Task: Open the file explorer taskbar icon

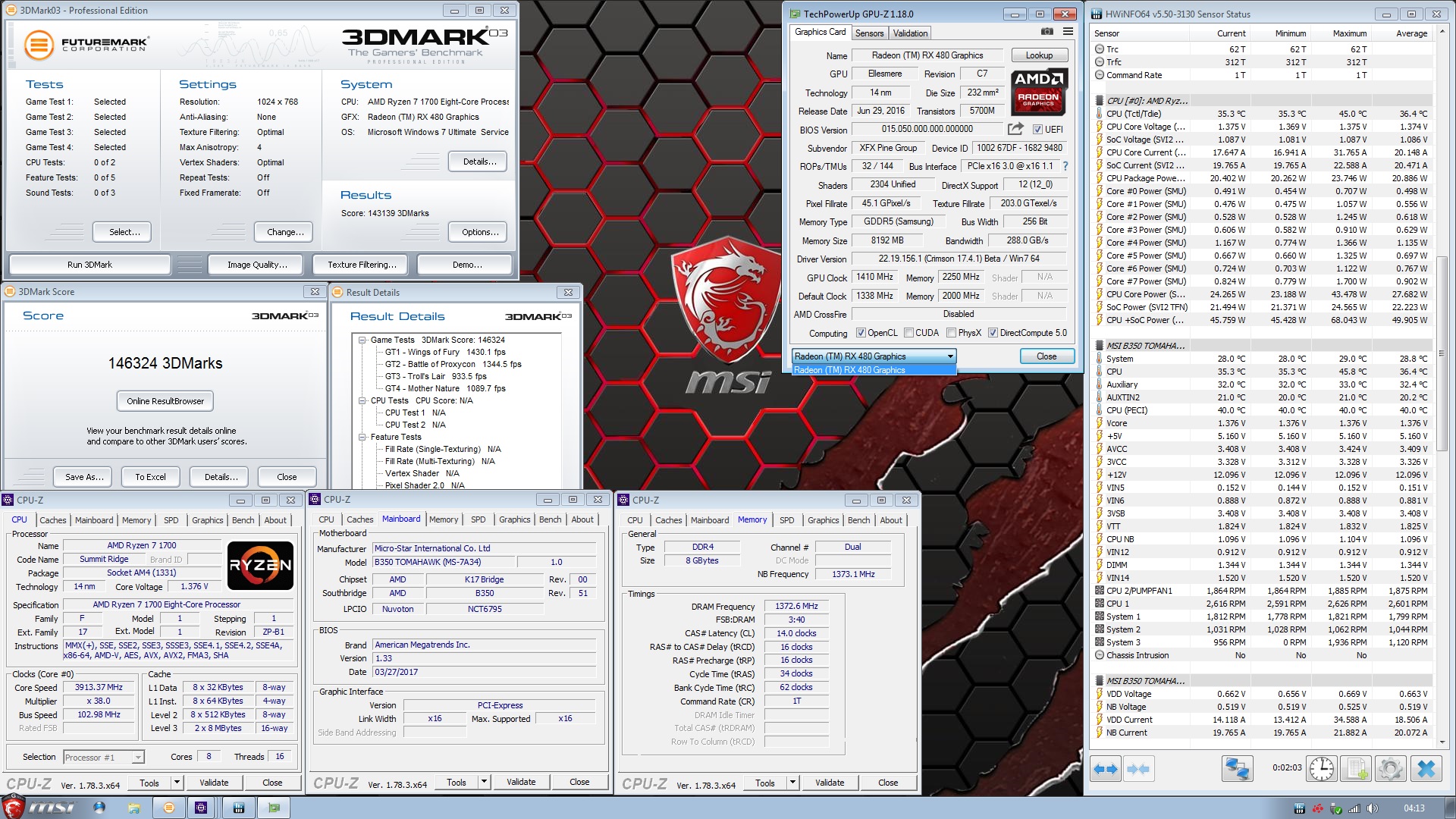Action: tap(133, 808)
